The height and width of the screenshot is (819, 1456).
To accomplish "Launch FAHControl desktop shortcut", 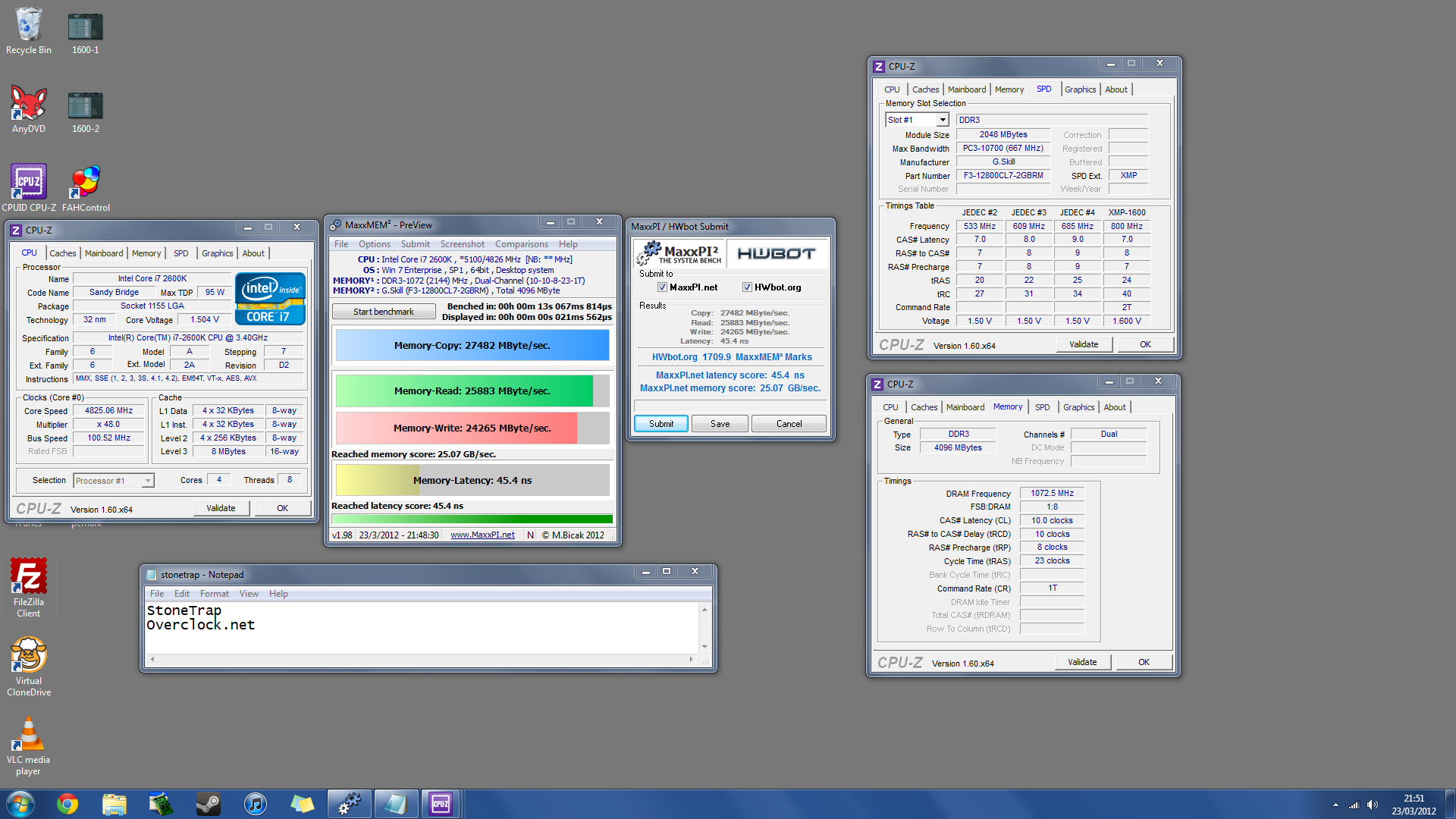I will point(86,188).
